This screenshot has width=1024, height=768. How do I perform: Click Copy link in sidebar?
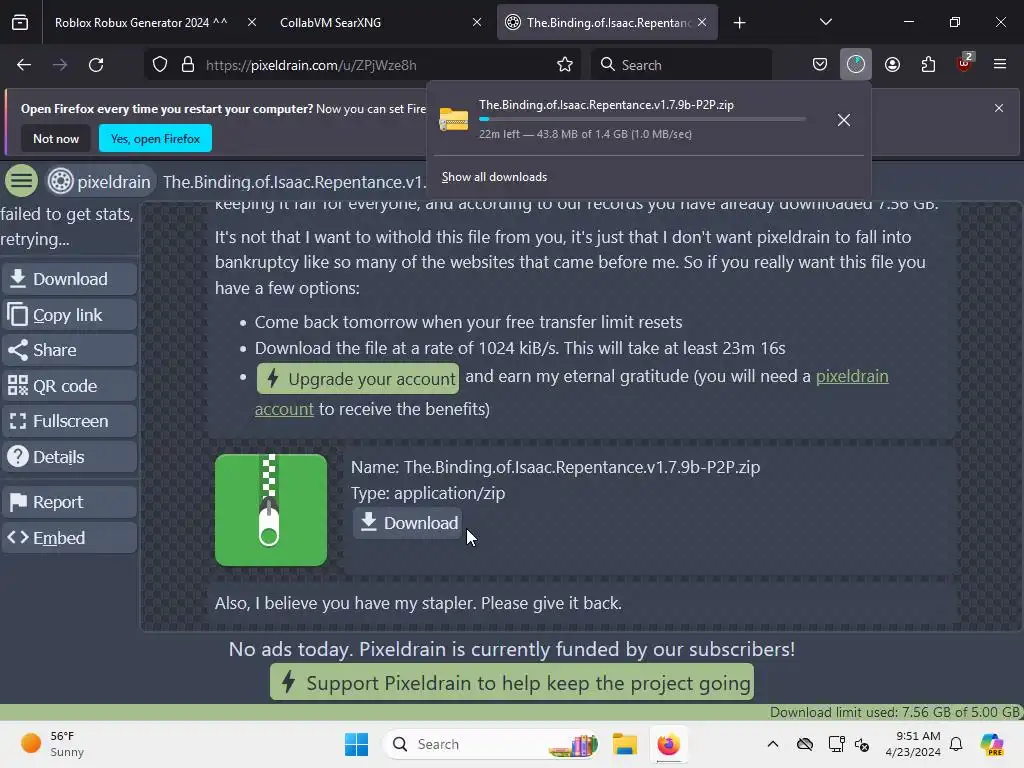tap(69, 315)
